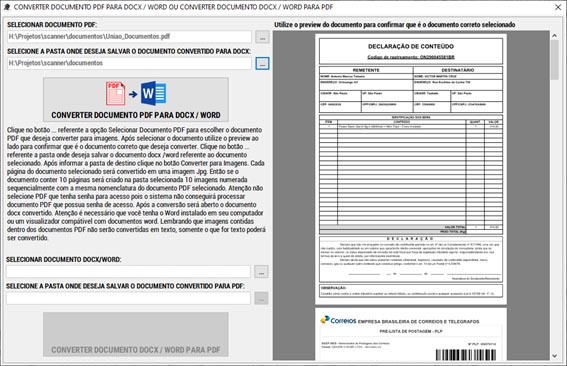Close the converter window
The height and width of the screenshot is (366, 567).
pyautogui.click(x=558, y=7)
